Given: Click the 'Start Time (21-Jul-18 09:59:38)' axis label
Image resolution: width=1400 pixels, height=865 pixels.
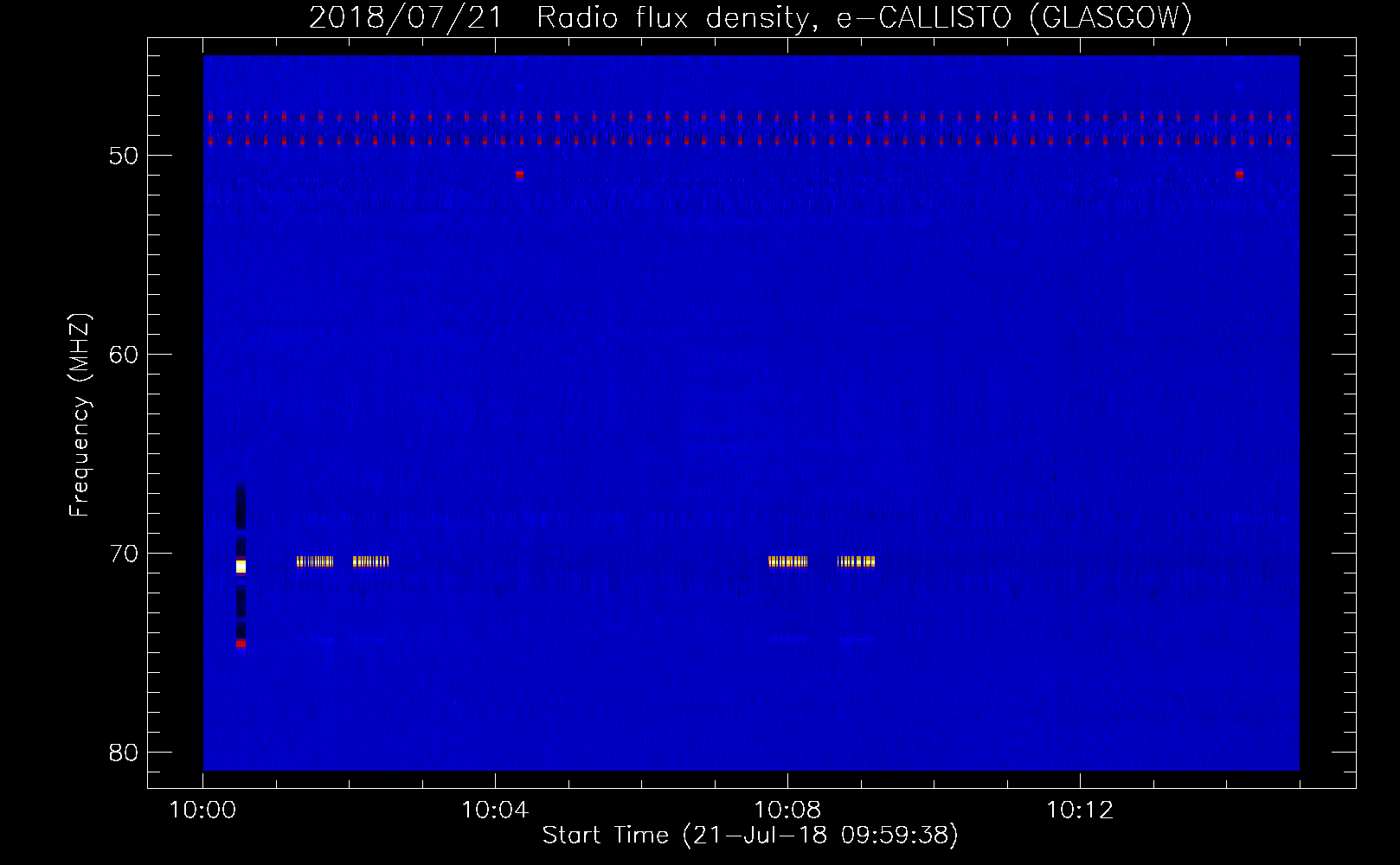Looking at the screenshot, I should 750,835.
